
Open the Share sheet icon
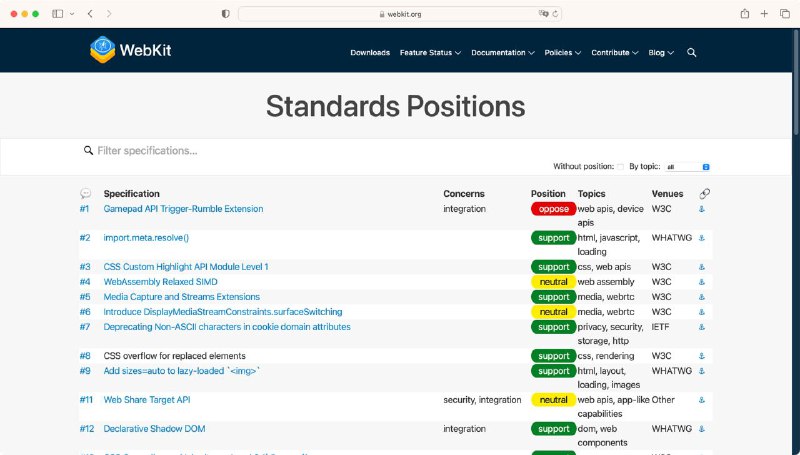pyautogui.click(x=745, y=14)
